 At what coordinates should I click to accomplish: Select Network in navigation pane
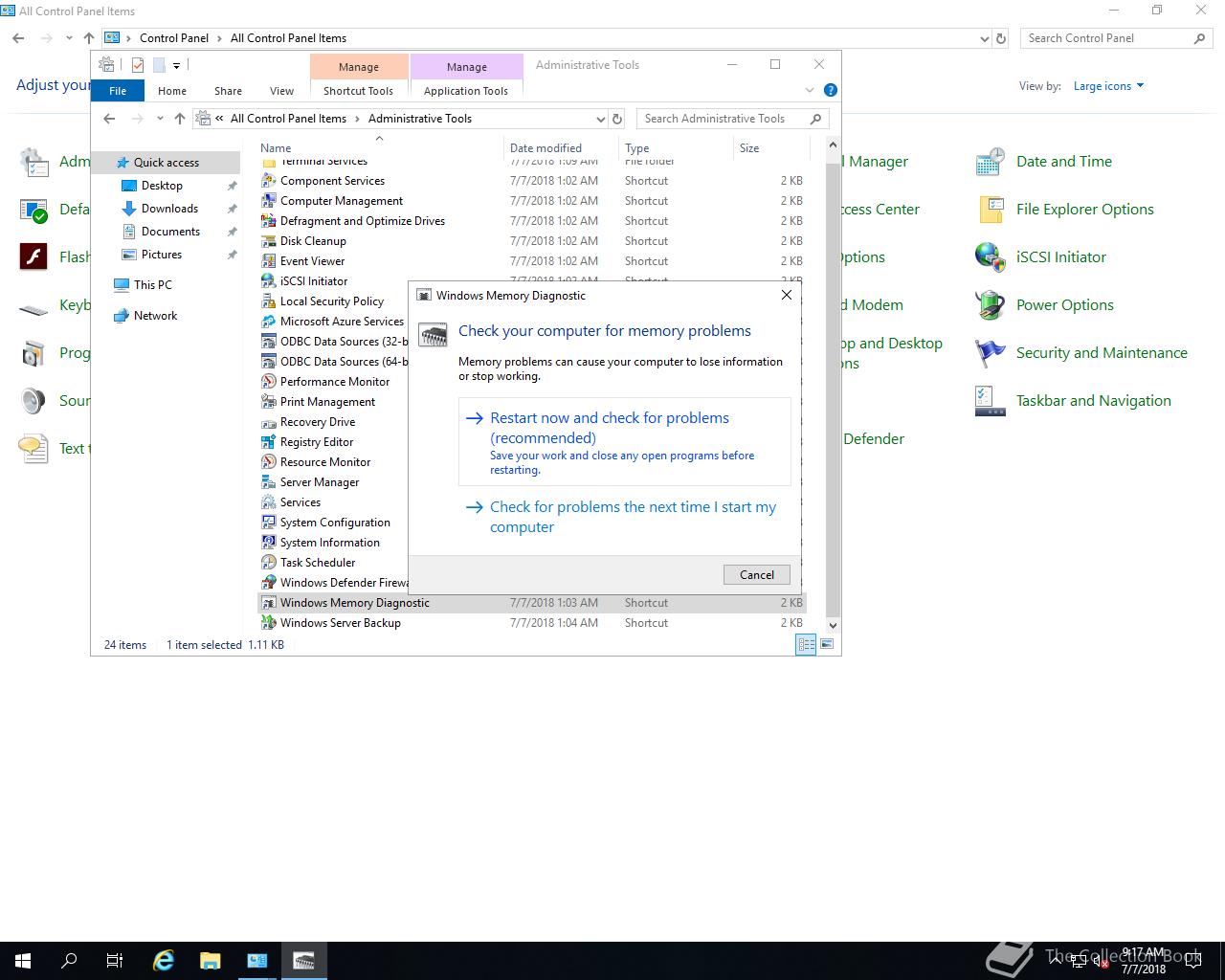[x=155, y=316]
